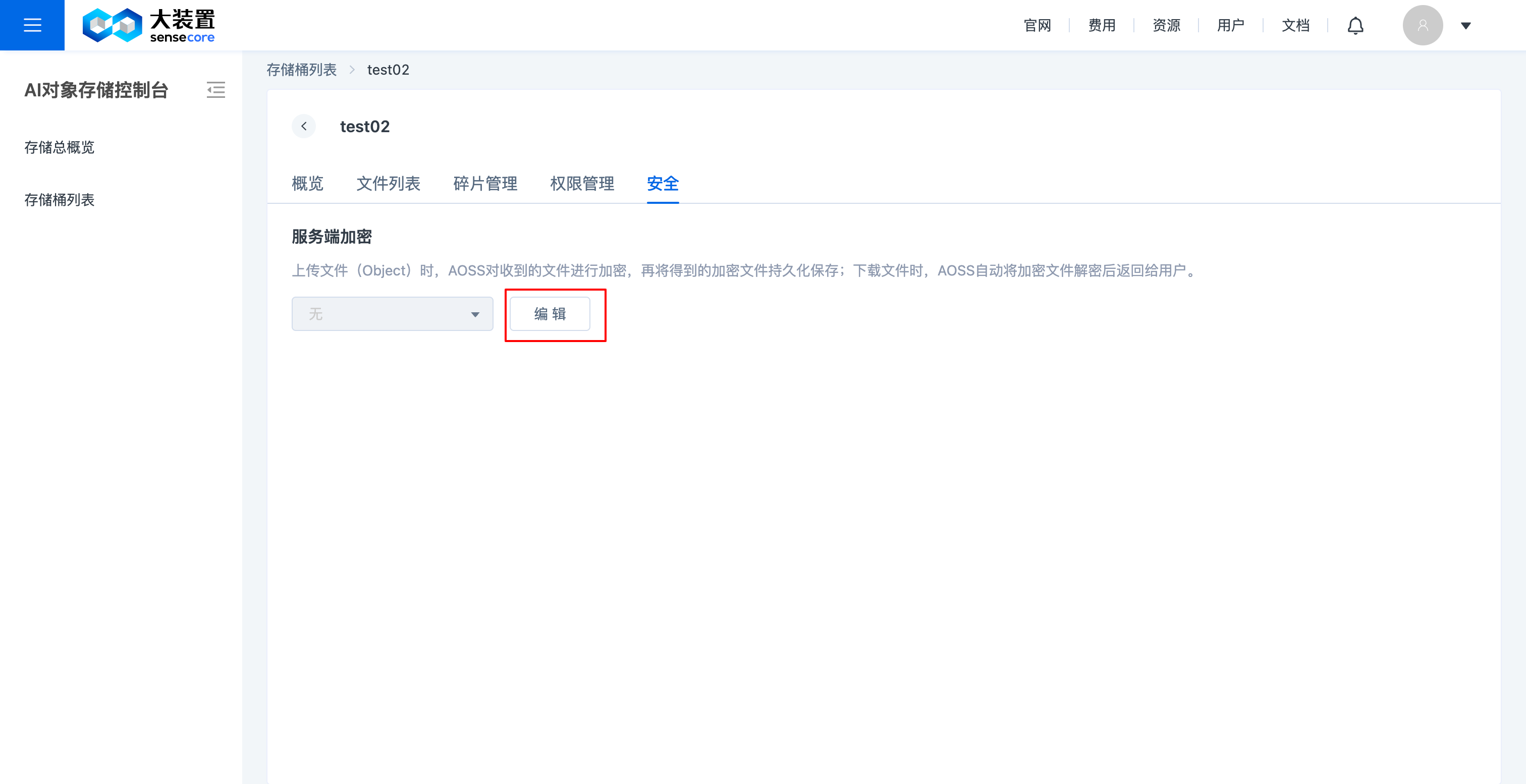
Task: Open the 文件列表 tab
Action: click(389, 184)
